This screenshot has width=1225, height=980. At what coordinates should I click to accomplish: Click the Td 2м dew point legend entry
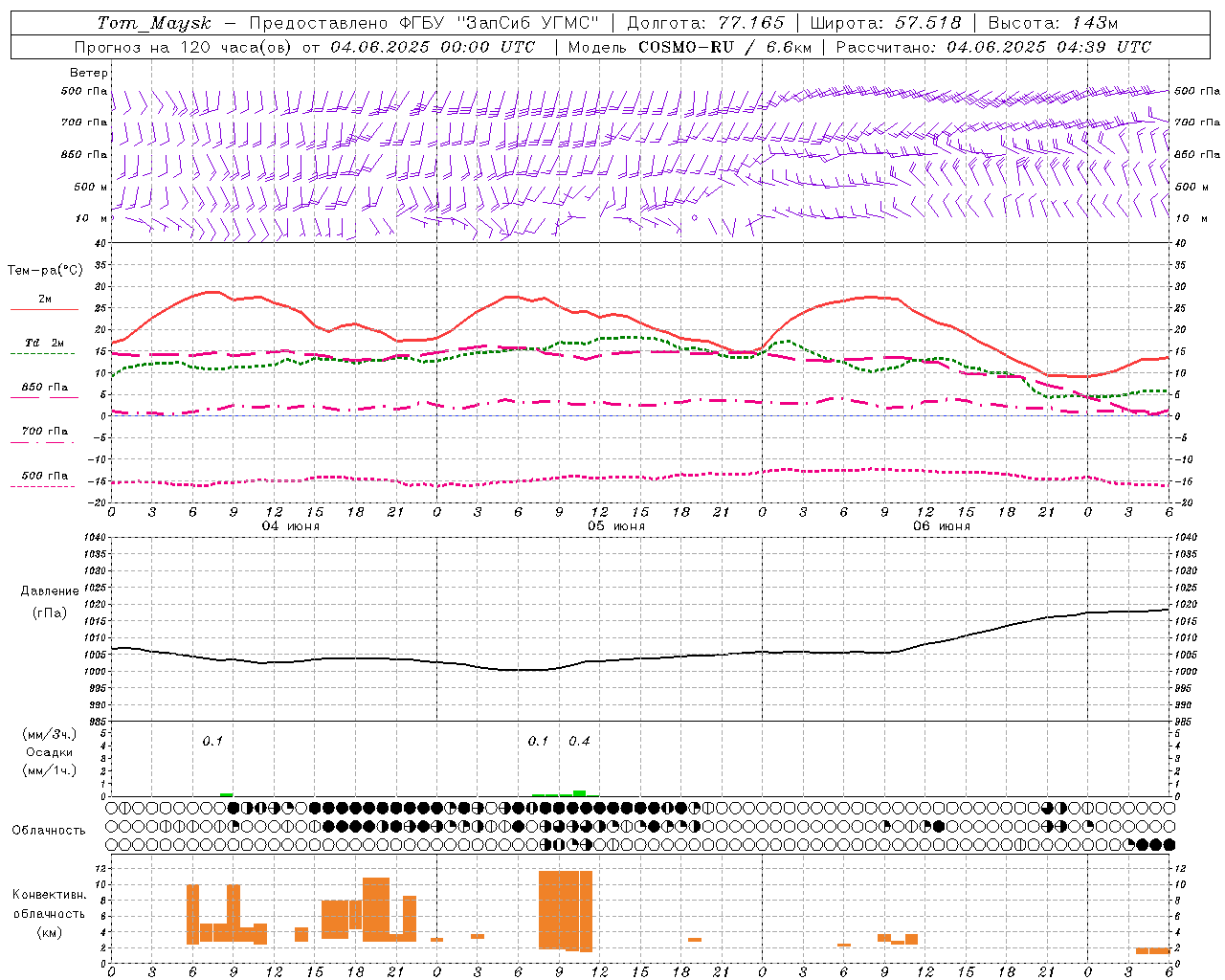(45, 343)
